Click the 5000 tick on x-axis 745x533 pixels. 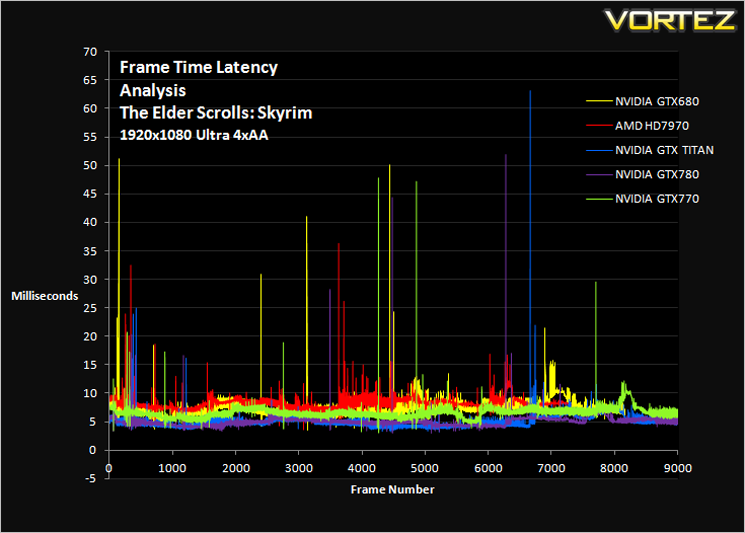[424, 468]
